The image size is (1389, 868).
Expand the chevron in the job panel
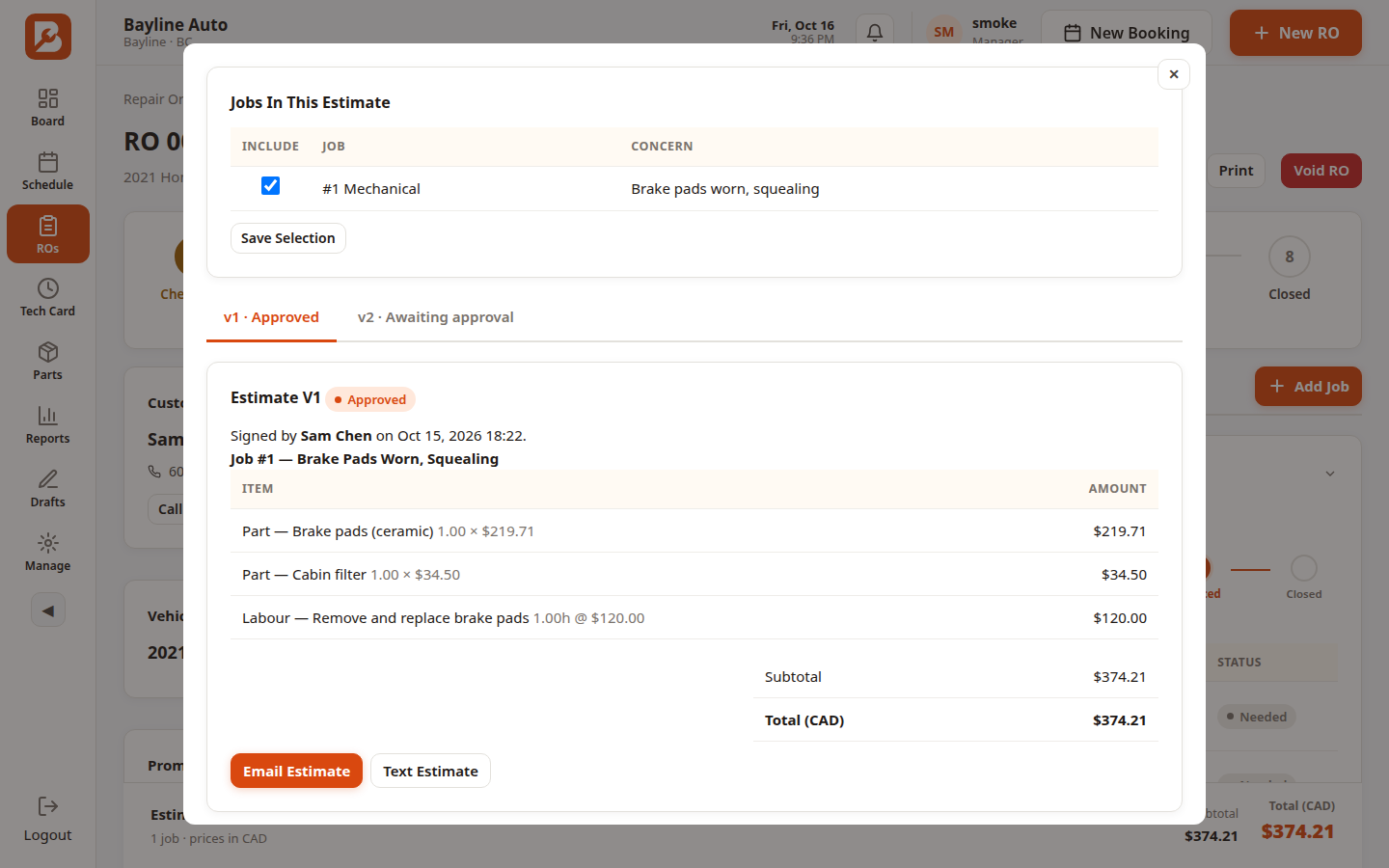point(1330,474)
